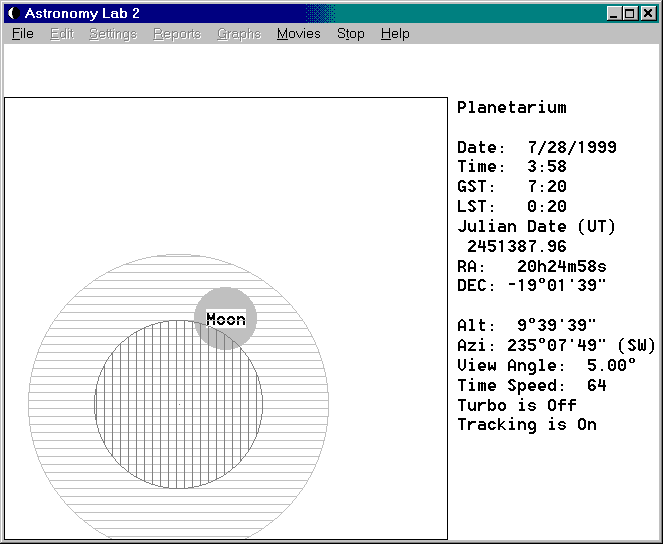The height and width of the screenshot is (544, 663).
Task: Open the File menu
Action: click(x=22, y=34)
